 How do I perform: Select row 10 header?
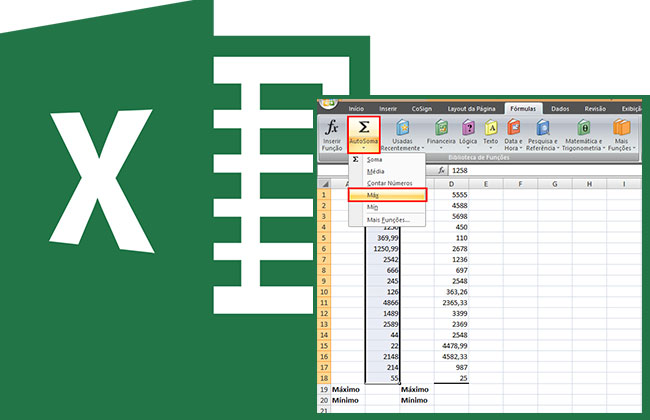[324, 292]
